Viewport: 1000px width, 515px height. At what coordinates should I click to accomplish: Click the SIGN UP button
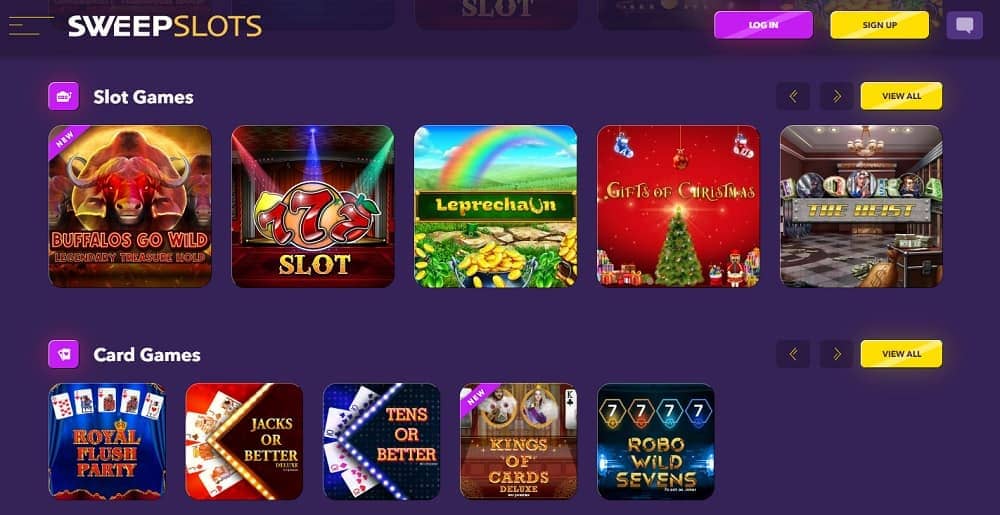tap(879, 25)
